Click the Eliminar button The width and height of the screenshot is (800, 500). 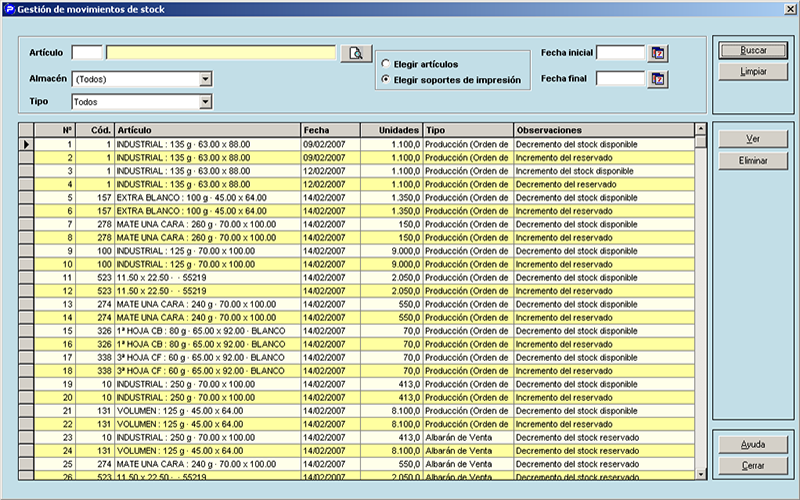click(753, 160)
